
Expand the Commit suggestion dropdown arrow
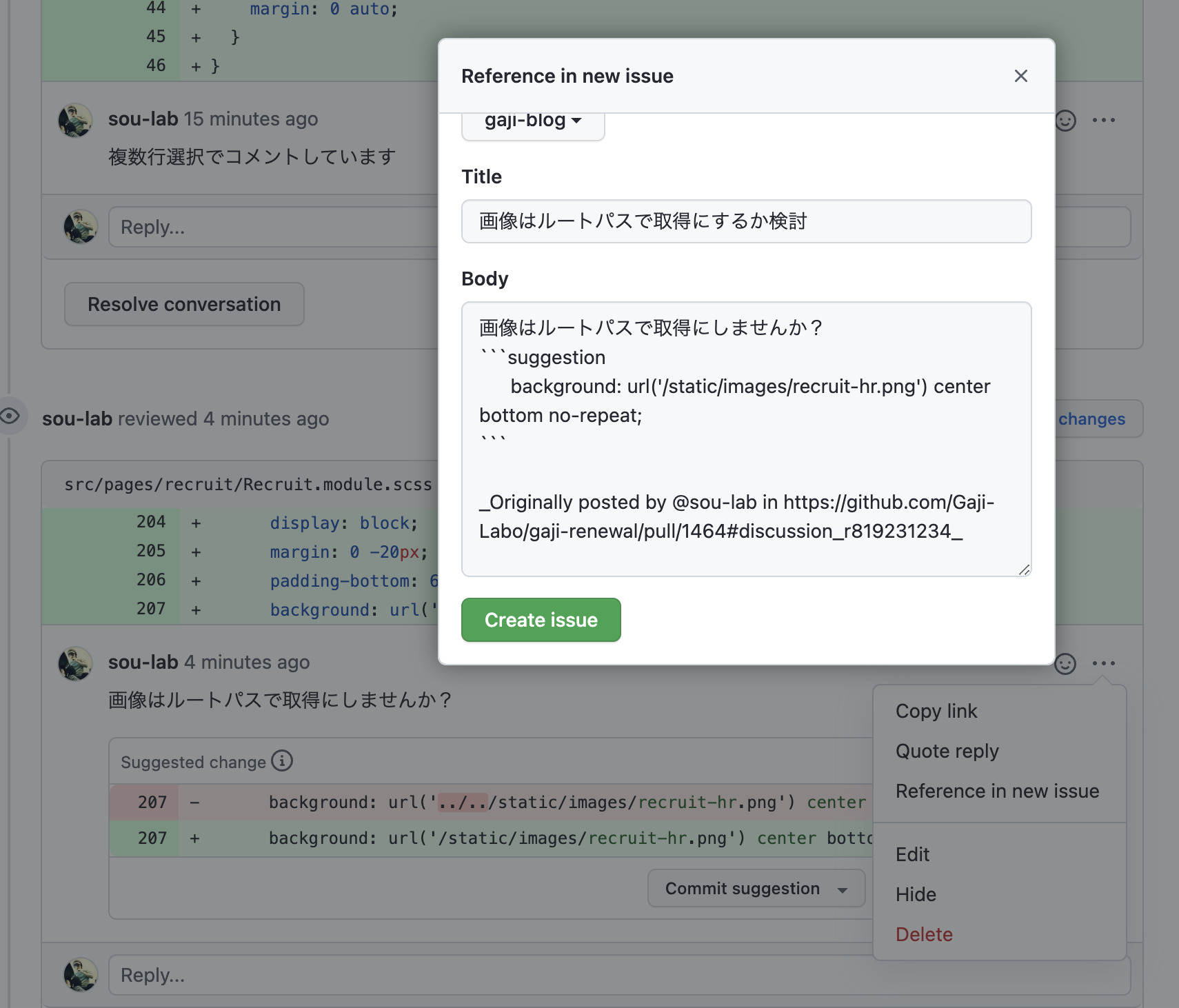point(843,889)
